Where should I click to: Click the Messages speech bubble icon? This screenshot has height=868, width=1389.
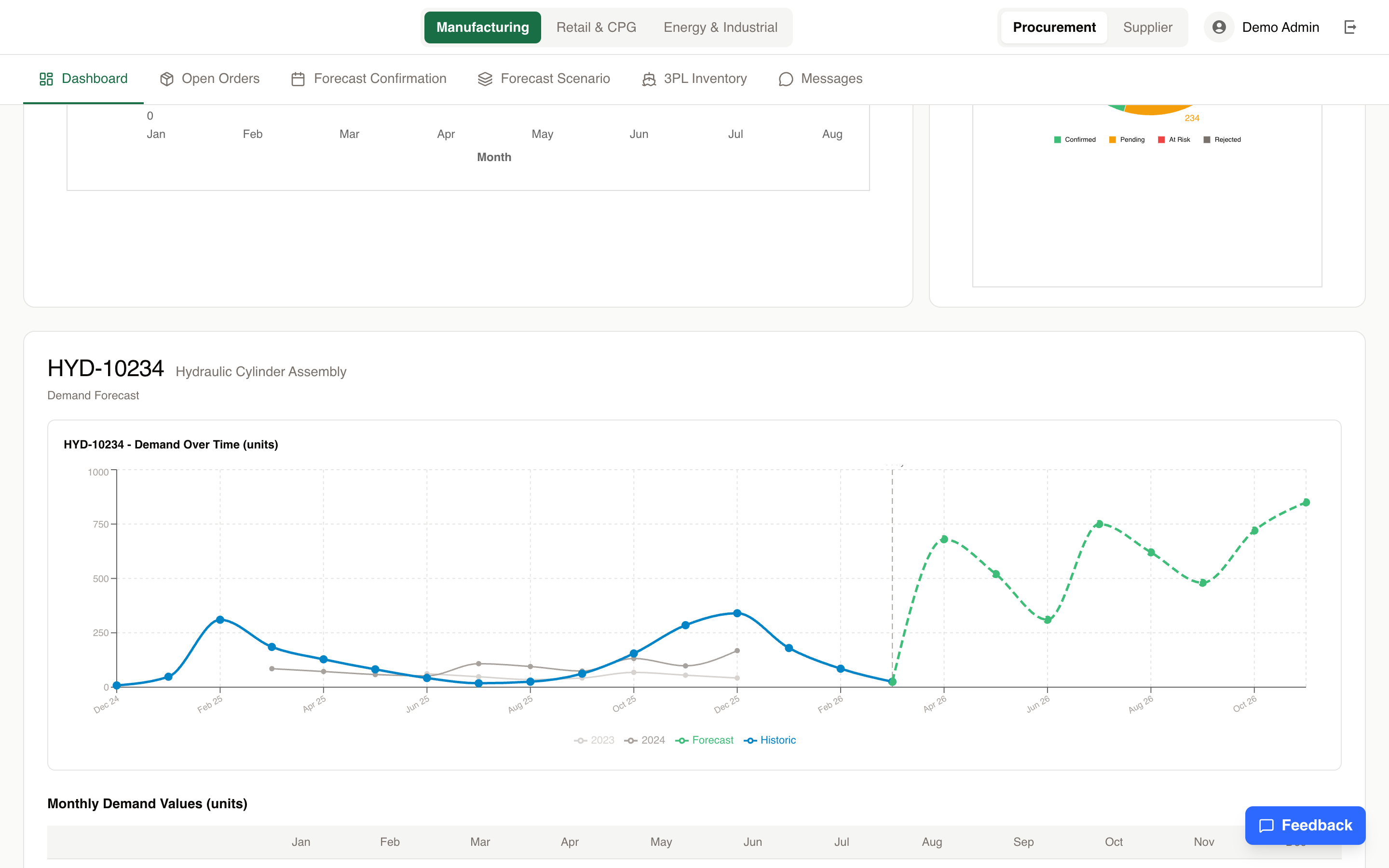click(x=786, y=79)
